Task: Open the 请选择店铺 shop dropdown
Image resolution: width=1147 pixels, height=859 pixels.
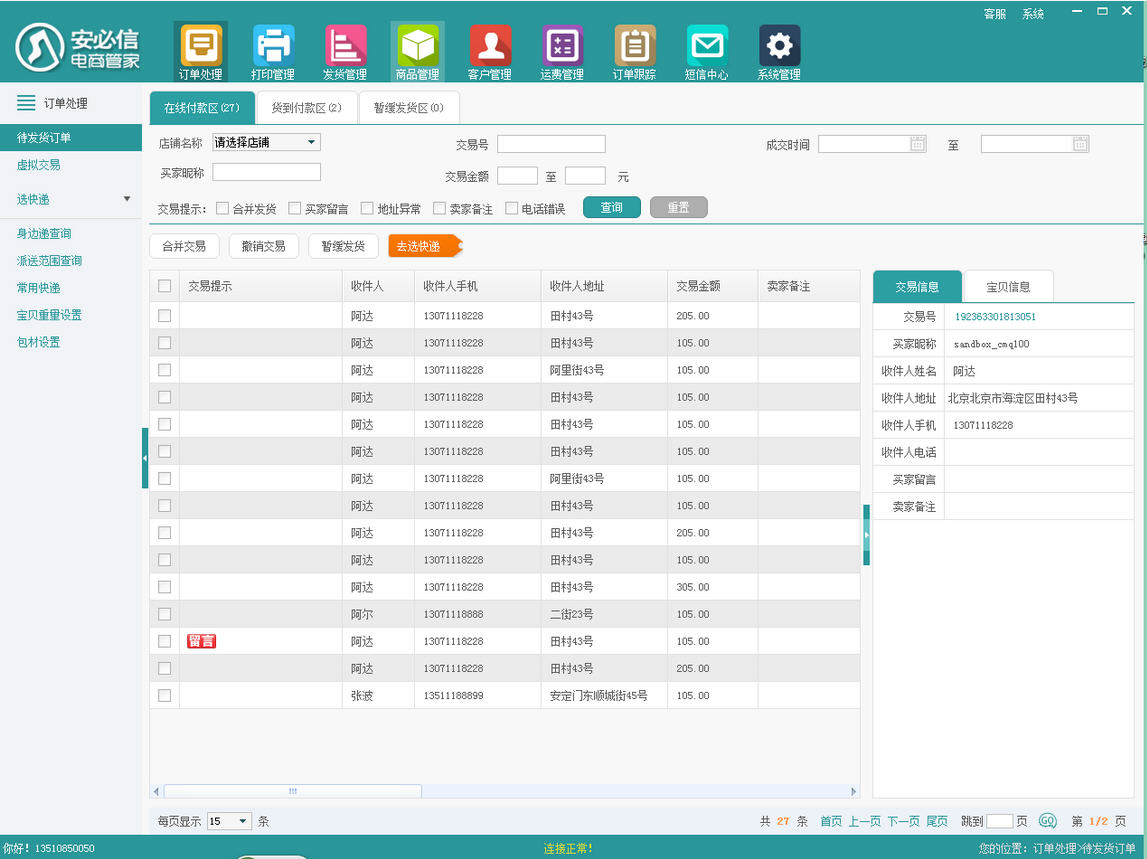Action: 266,142
